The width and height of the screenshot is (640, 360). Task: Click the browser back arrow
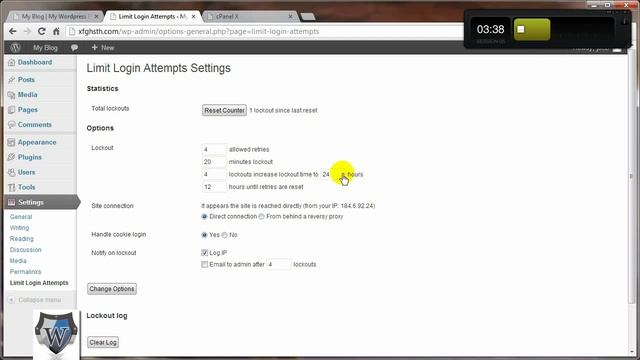point(13,31)
